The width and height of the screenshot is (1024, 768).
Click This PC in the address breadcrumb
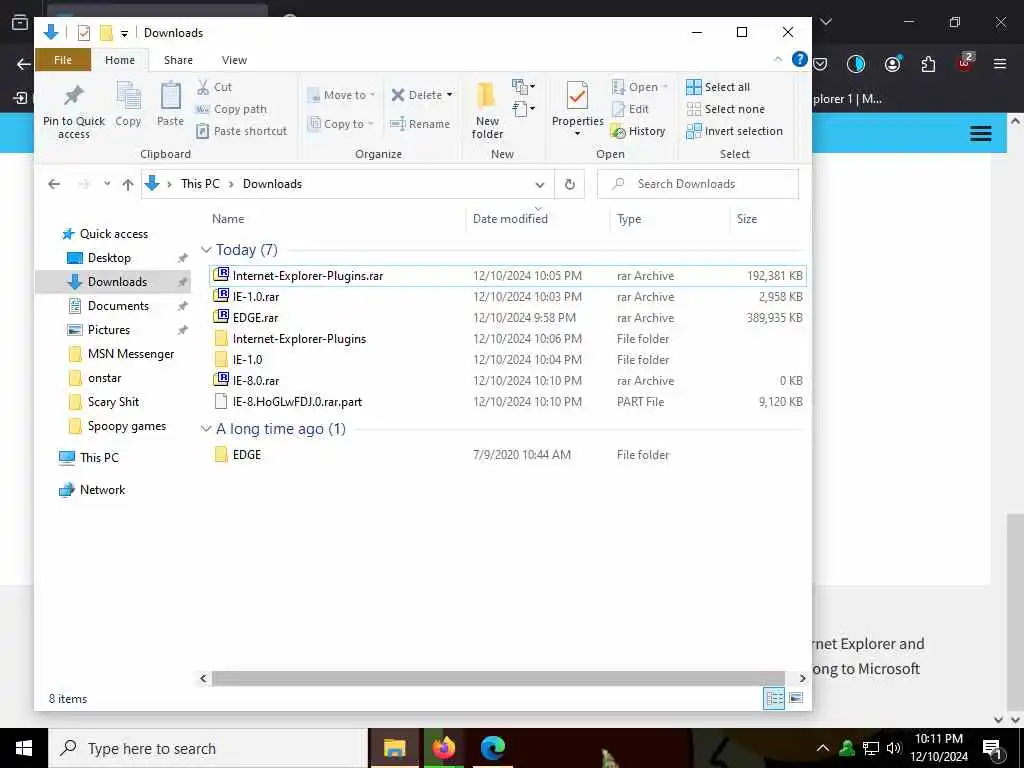(200, 184)
